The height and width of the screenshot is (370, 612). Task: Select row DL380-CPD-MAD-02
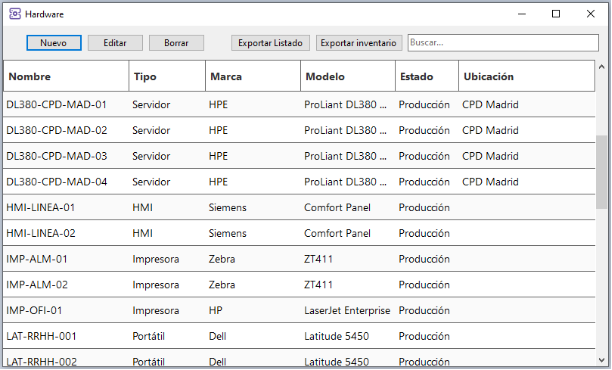click(299, 130)
